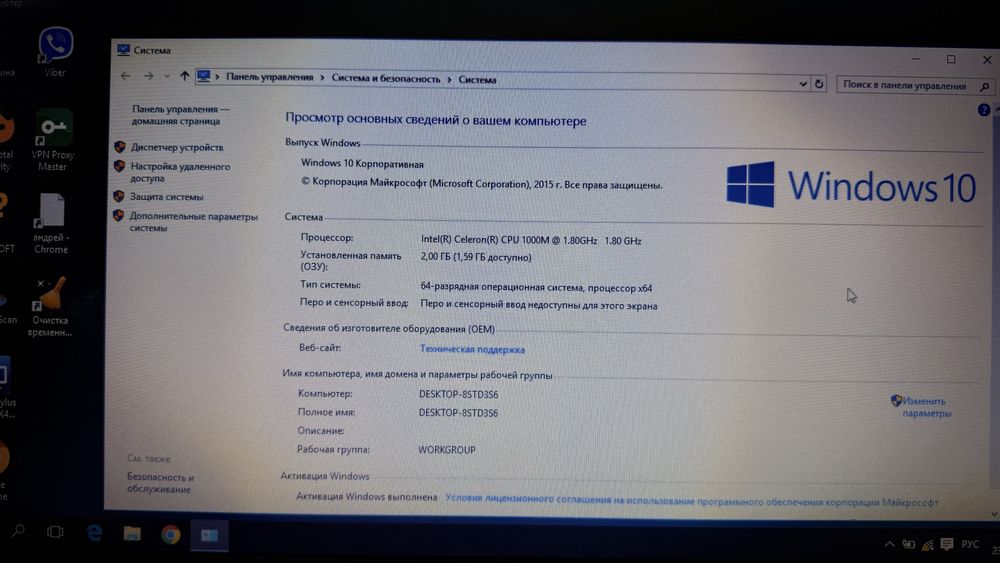This screenshot has height=563, width=1000.
Task: Open the network icon in system tray
Action: (x=928, y=545)
